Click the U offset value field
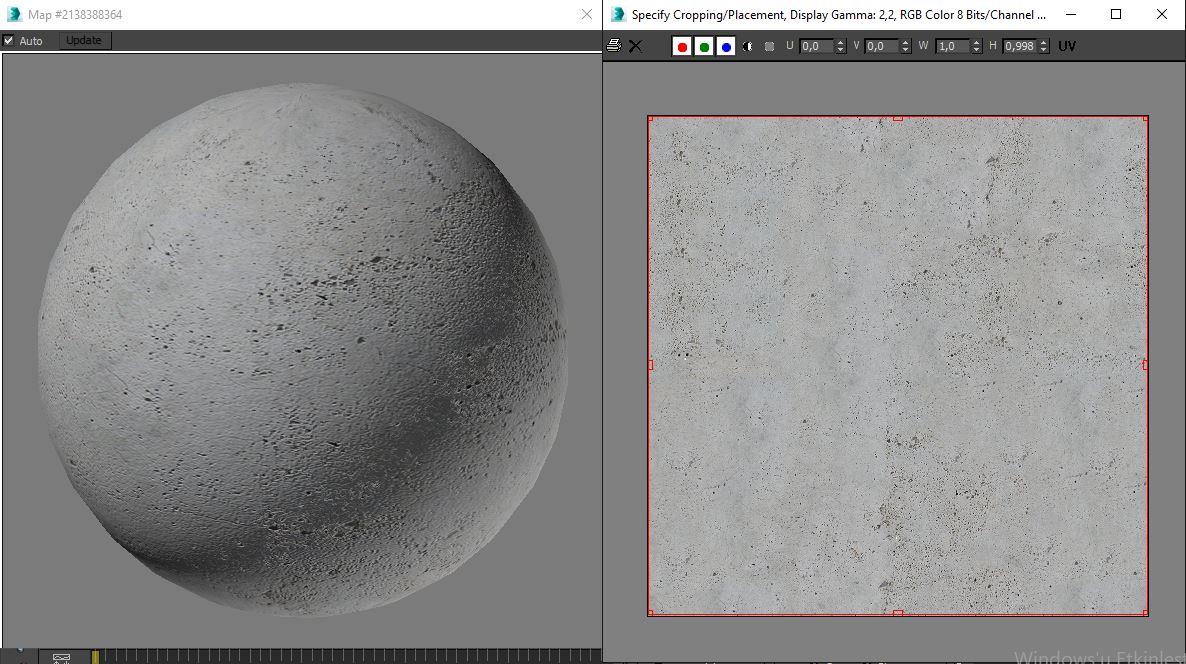The width and height of the screenshot is (1186, 664). pos(815,47)
